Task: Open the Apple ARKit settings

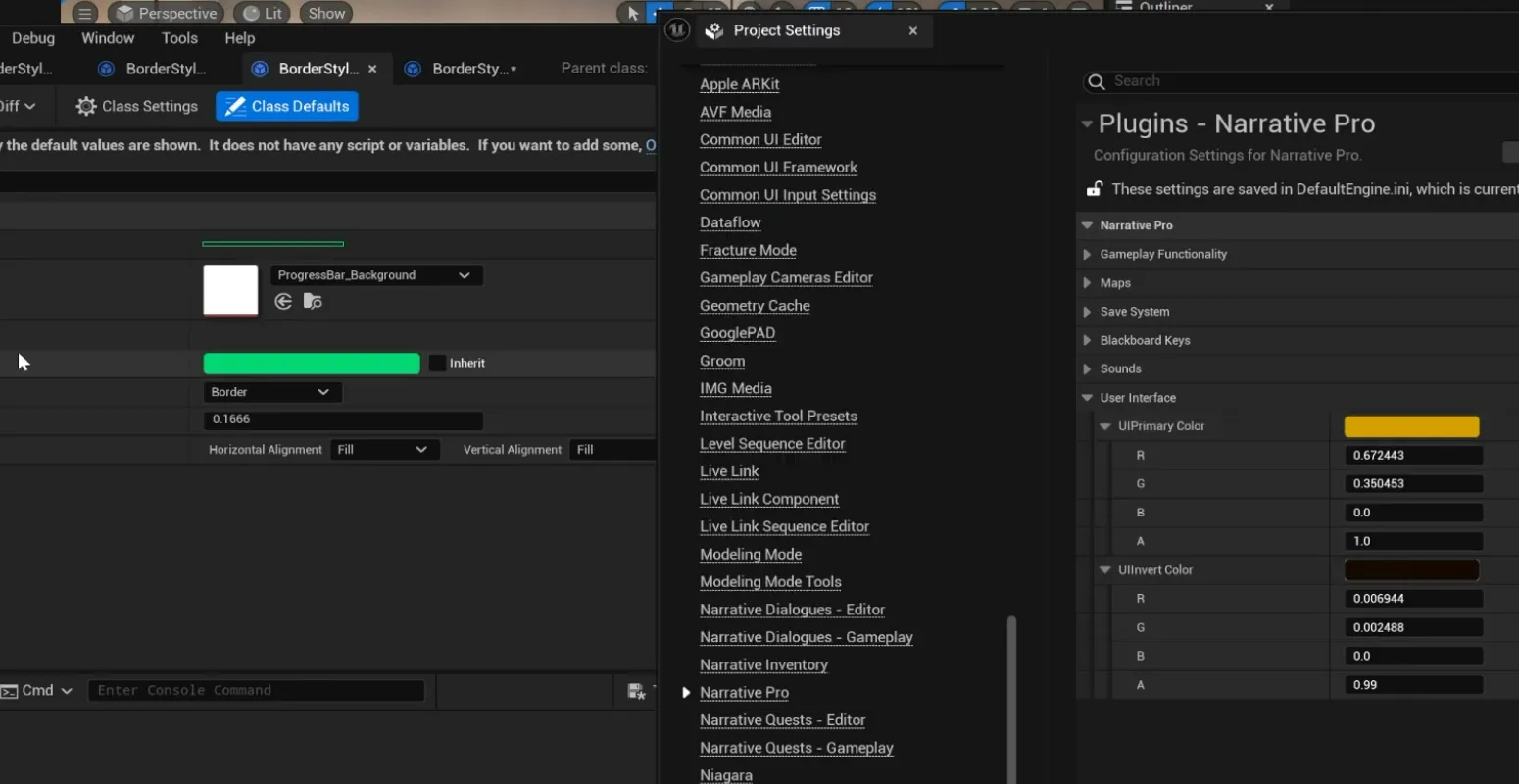Action: [x=740, y=84]
